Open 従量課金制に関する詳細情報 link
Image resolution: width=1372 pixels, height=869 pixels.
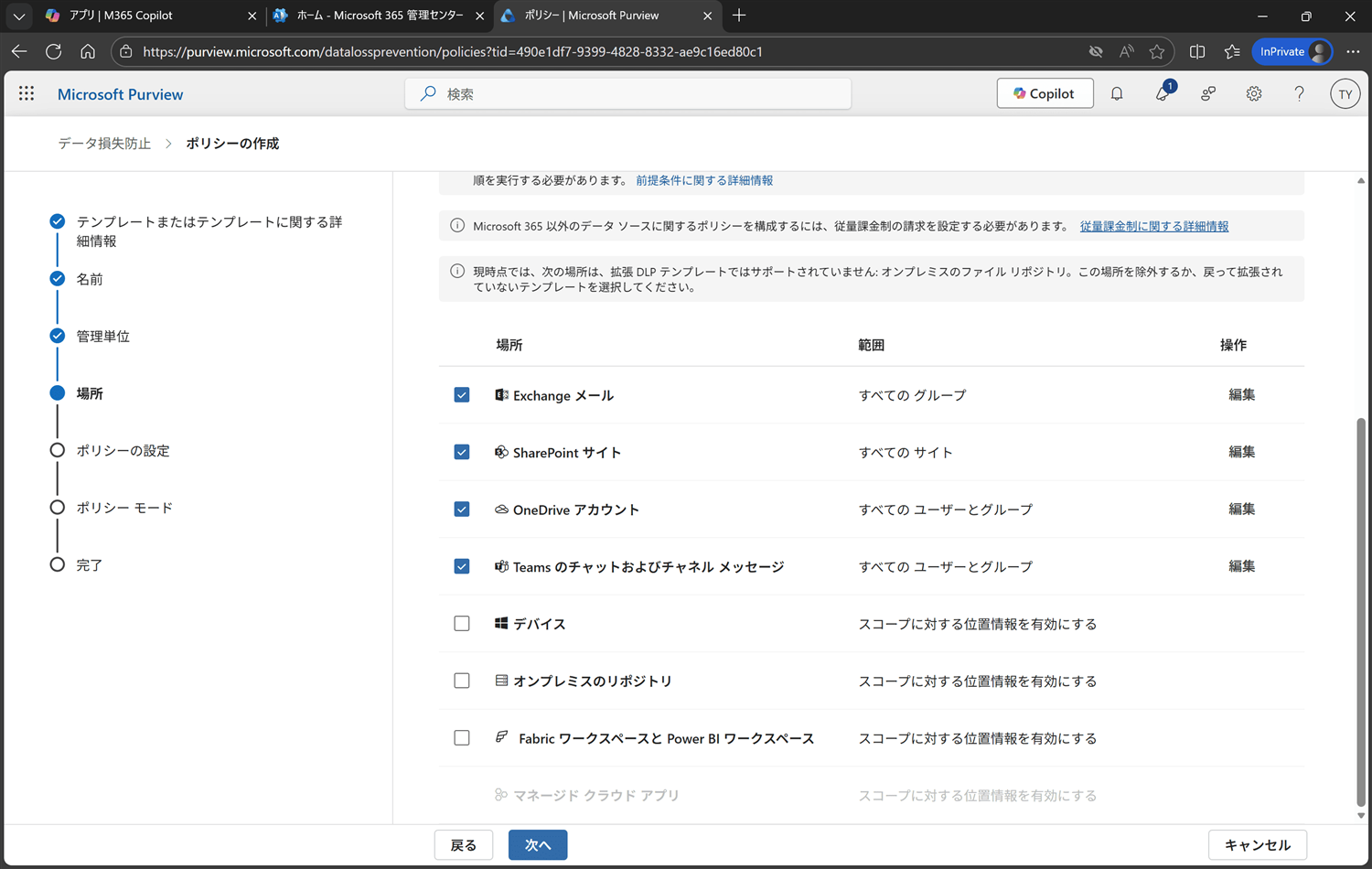pos(1154,226)
